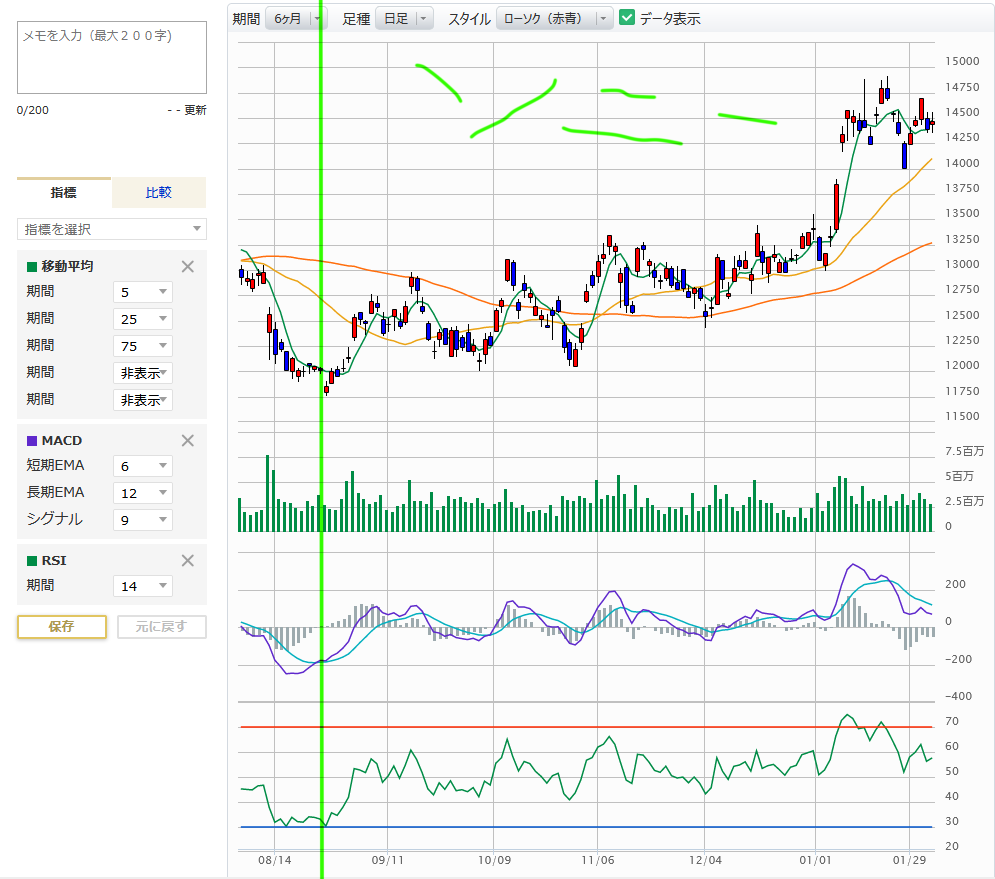The height and width of the screenshot is (879, 995).
Task: Click the green 移動平均 color square
Action: coord(32,266)
